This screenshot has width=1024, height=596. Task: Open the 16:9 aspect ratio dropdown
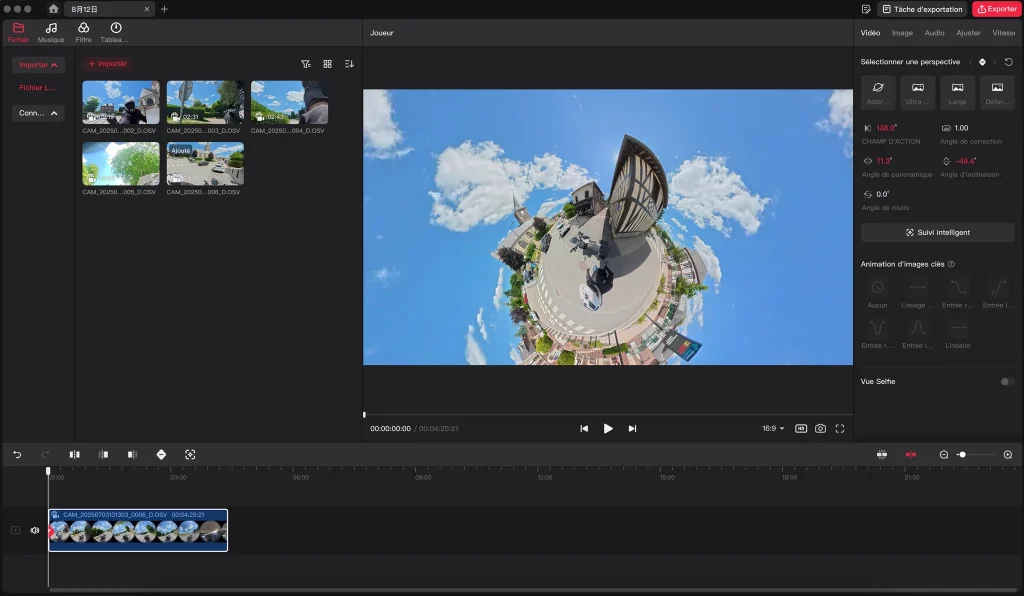pos(773,428)
